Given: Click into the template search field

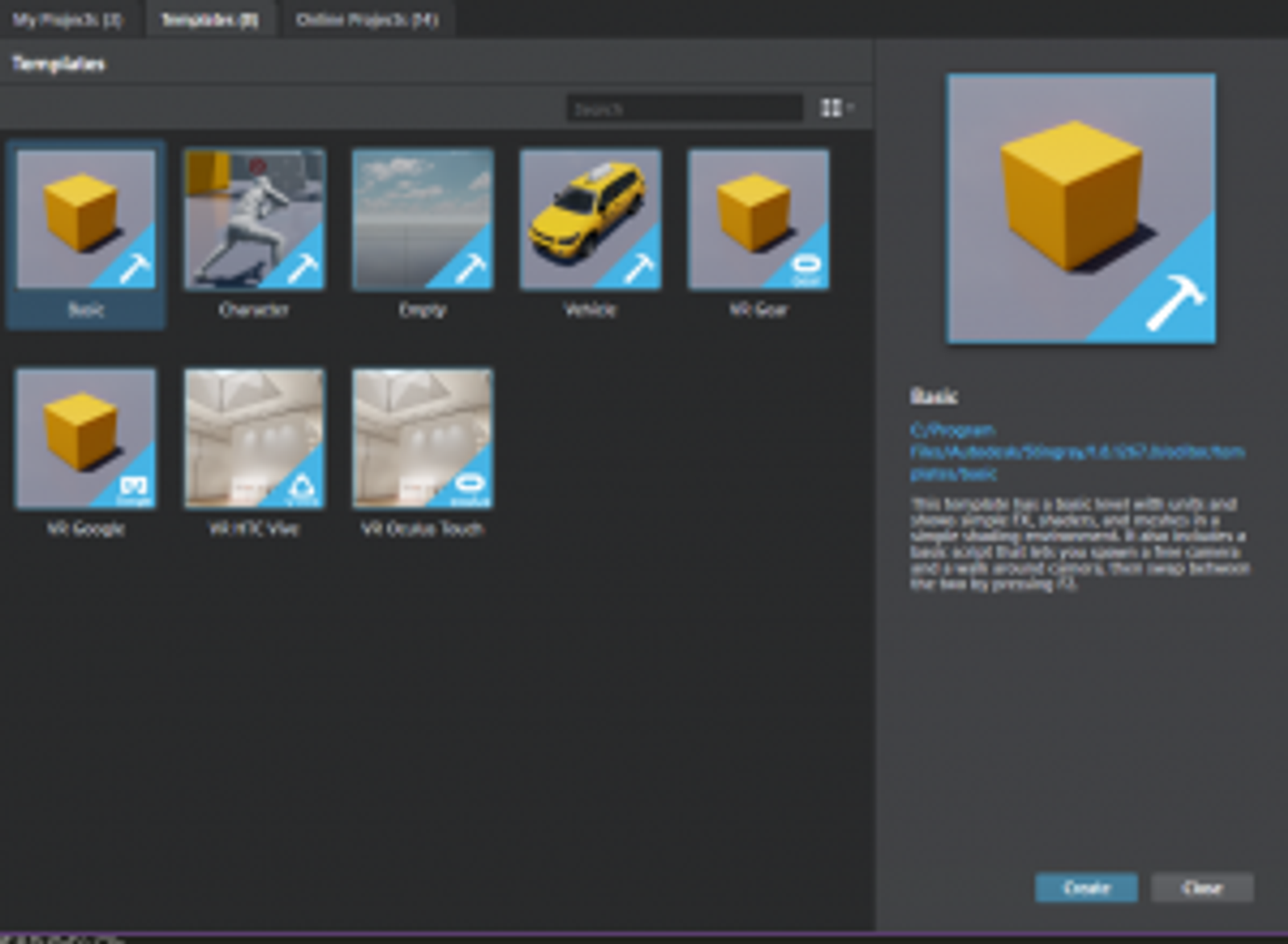Looking at the screenshot, I should 684,108.
